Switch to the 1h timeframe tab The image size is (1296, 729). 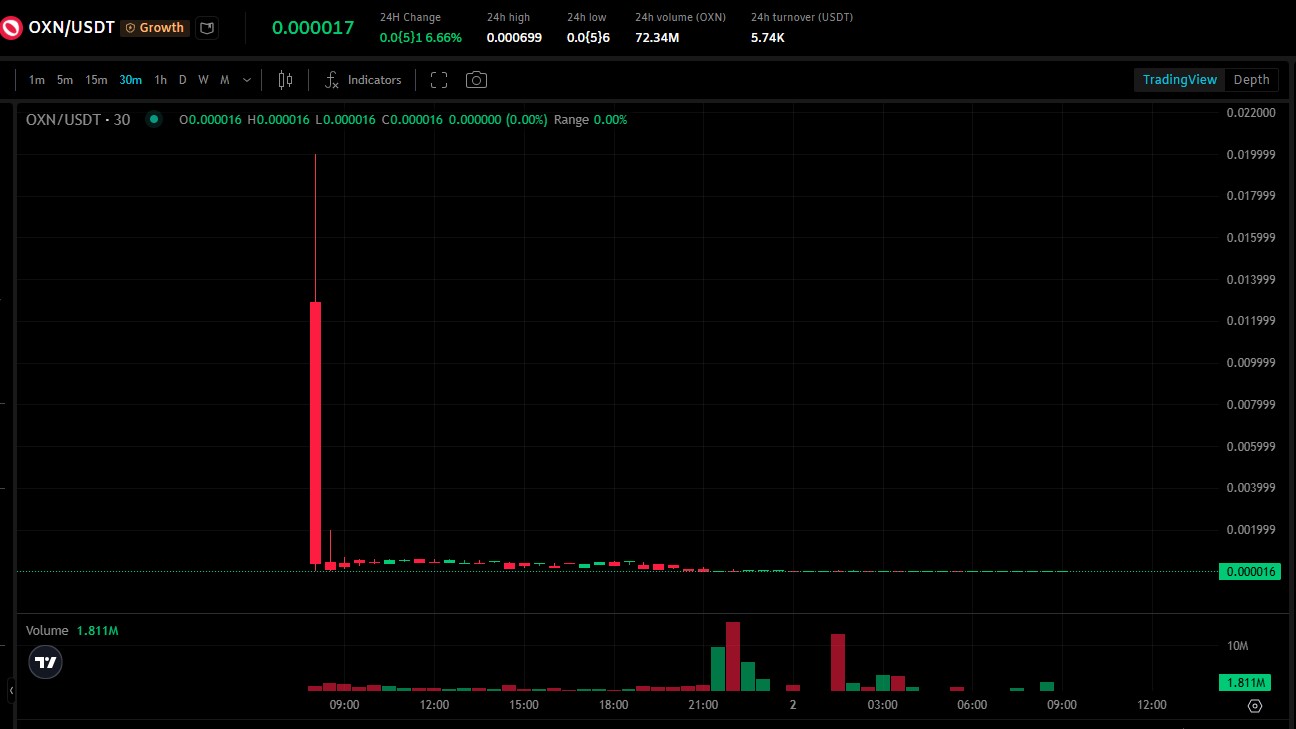tap(160, 79)
